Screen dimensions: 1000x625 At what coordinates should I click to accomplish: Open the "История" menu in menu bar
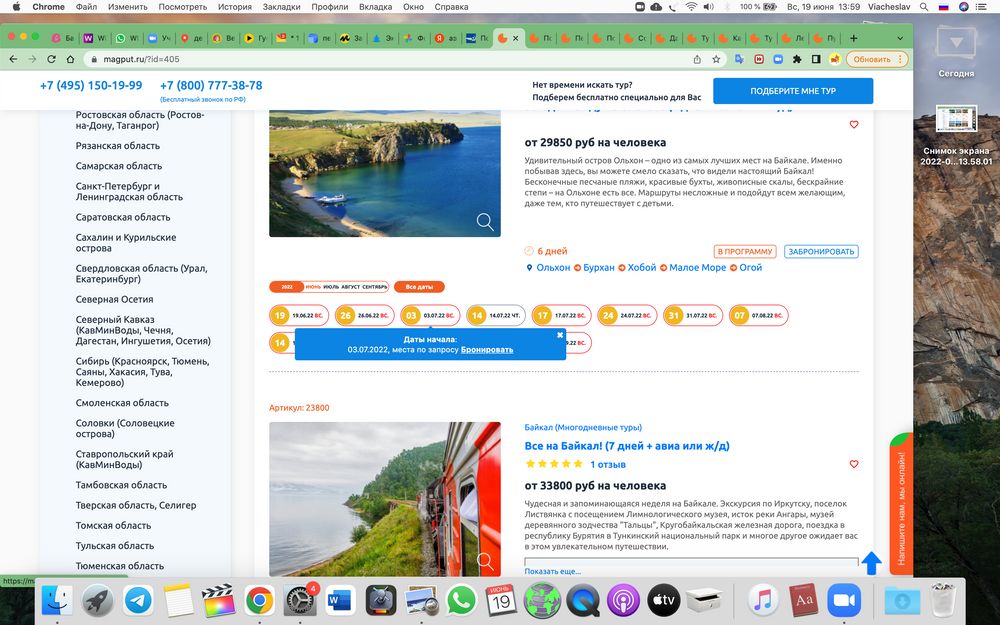(x=235, y=7)
